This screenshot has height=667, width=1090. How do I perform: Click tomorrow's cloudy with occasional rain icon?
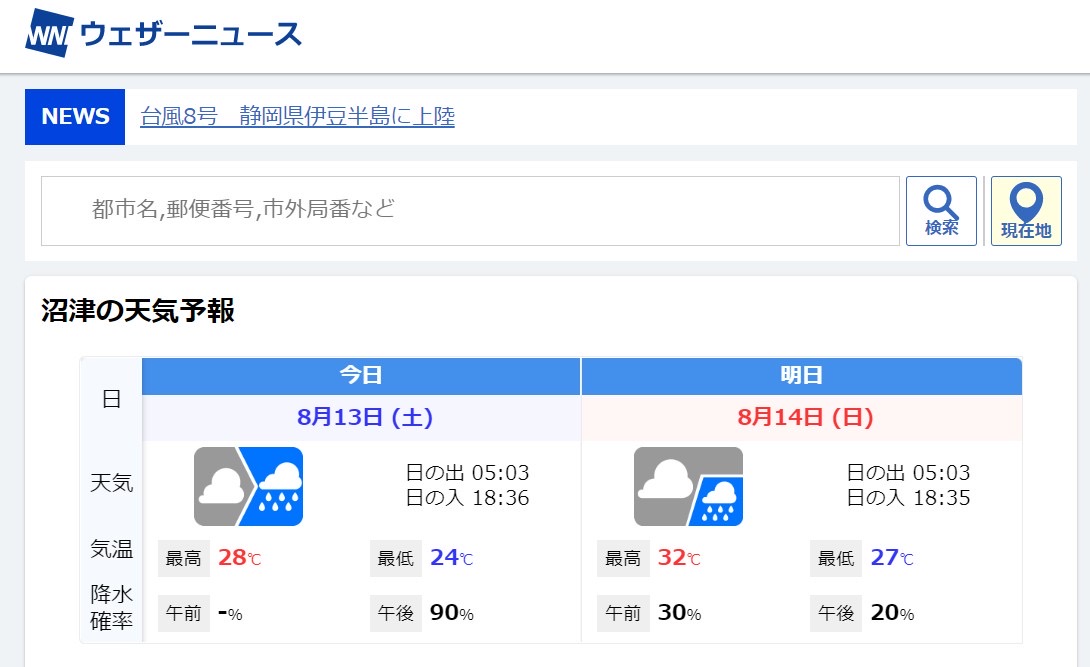688,486
